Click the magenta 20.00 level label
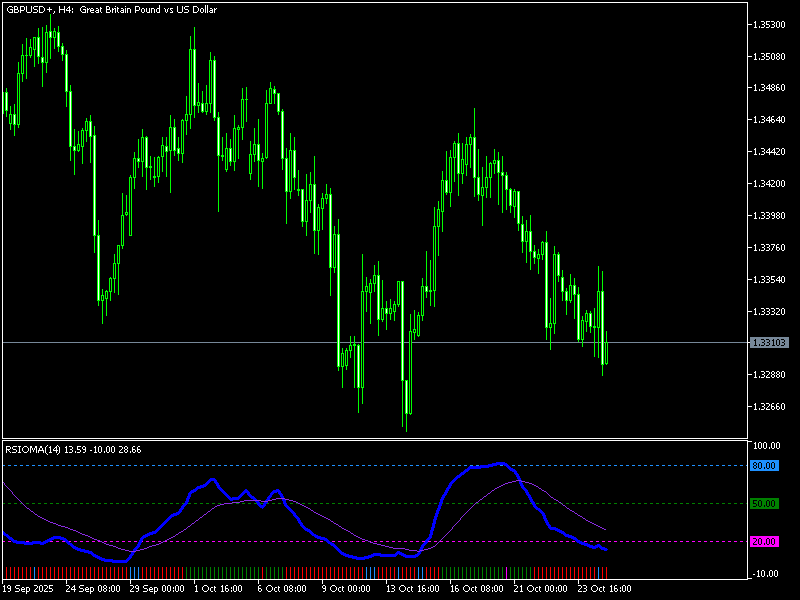The width and height of the screenshot is (800, 600). pyautogui.click(x=764, y=541)
